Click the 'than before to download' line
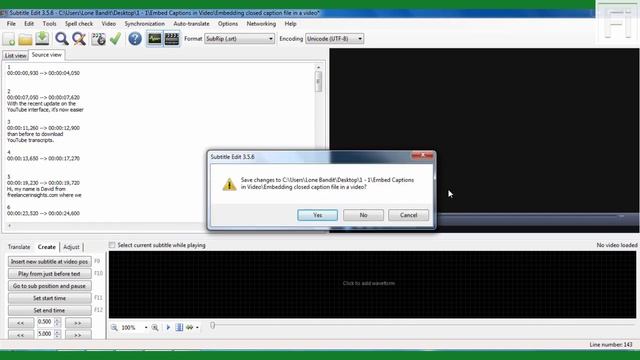The height and width of the screenshot is (360, 640). click(x=35, y=134)
